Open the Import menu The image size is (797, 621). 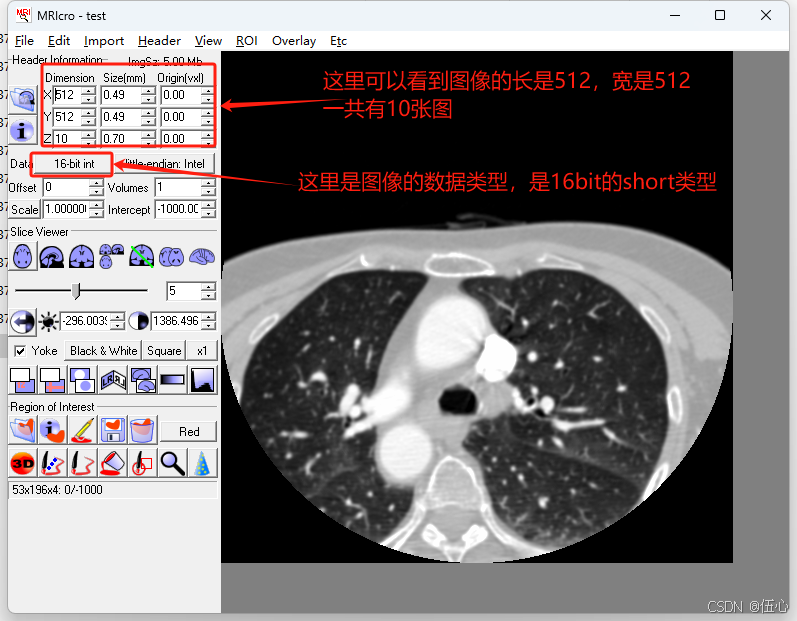click(x=104, y=41)
